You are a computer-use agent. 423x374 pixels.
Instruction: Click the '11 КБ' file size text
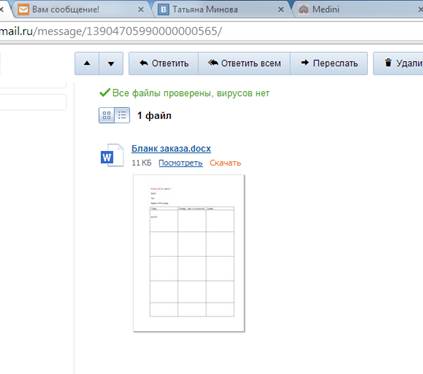pyautogui.click(x=141, y=163)
